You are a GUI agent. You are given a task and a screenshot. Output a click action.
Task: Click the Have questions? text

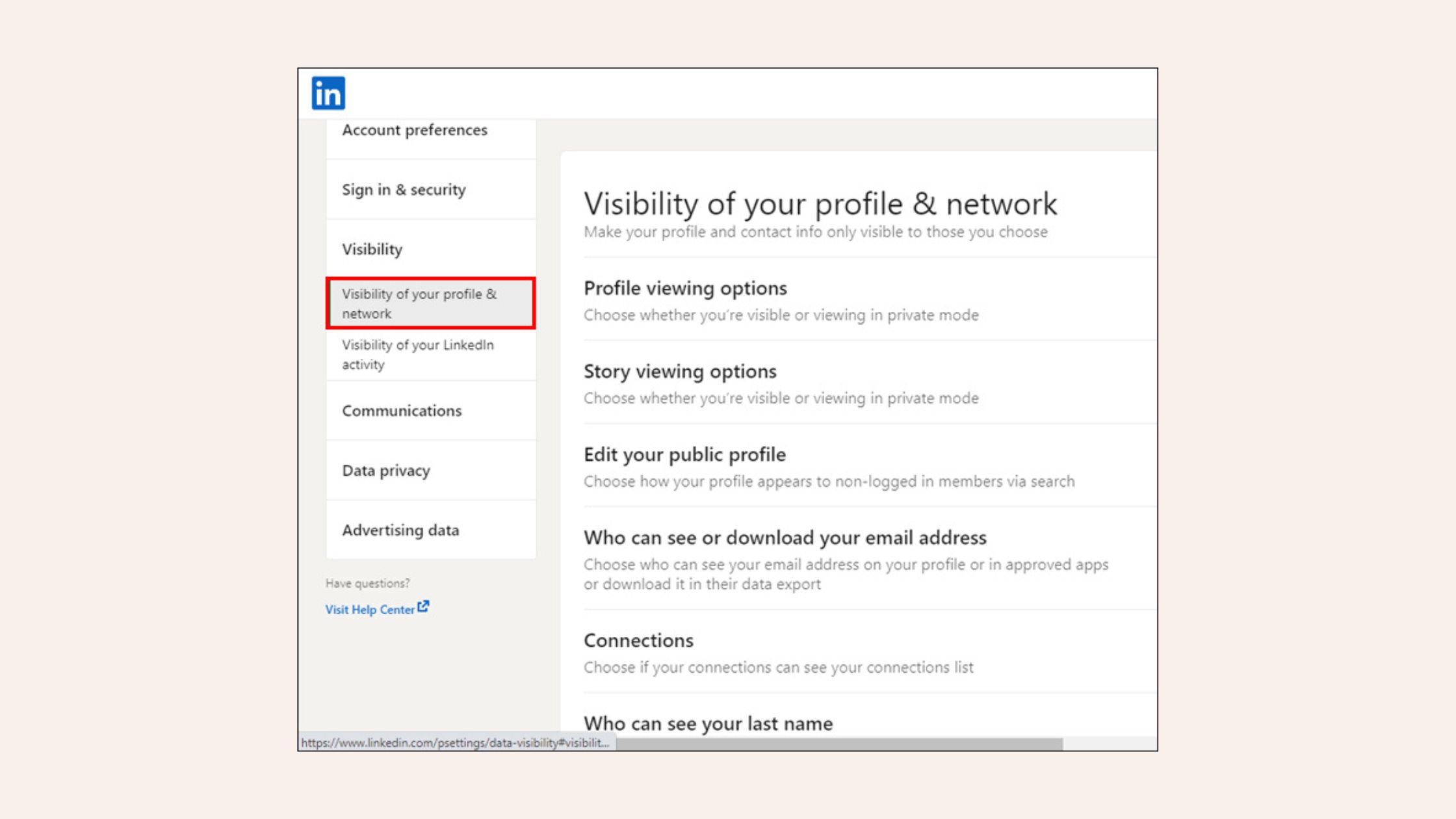(x=368, y=584)
